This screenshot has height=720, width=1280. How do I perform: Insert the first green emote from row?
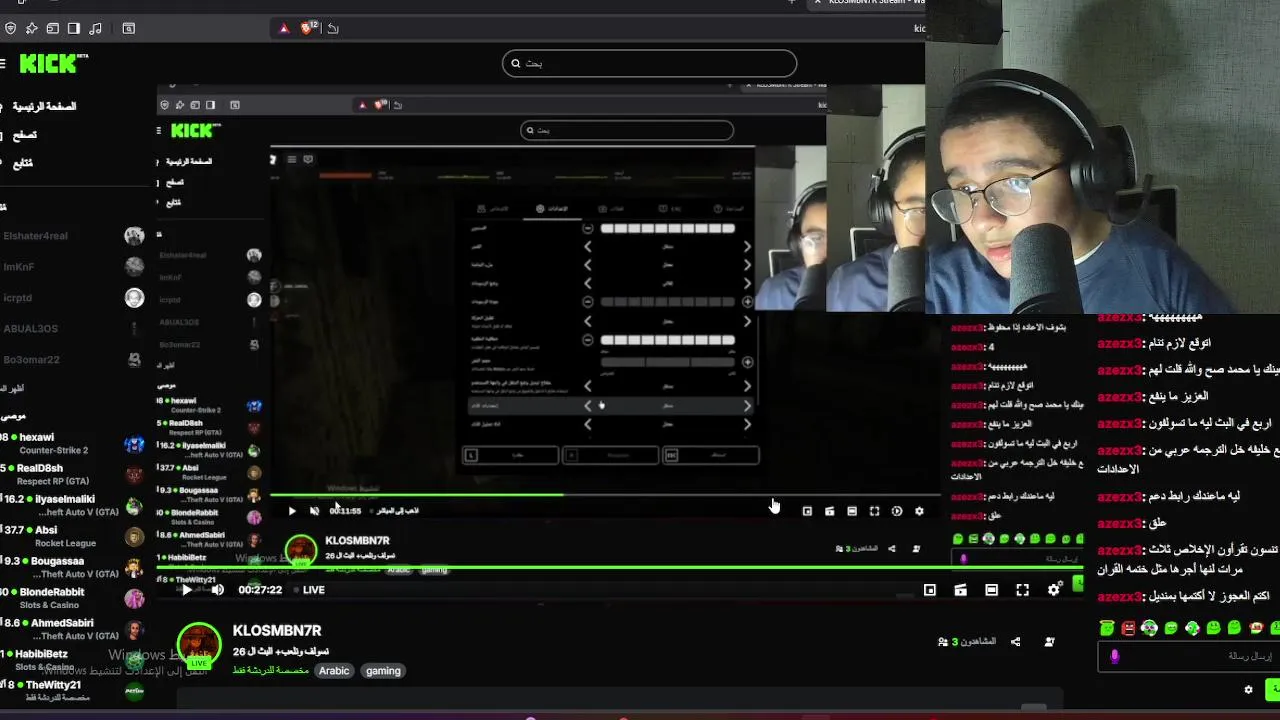coord(1107,629)
